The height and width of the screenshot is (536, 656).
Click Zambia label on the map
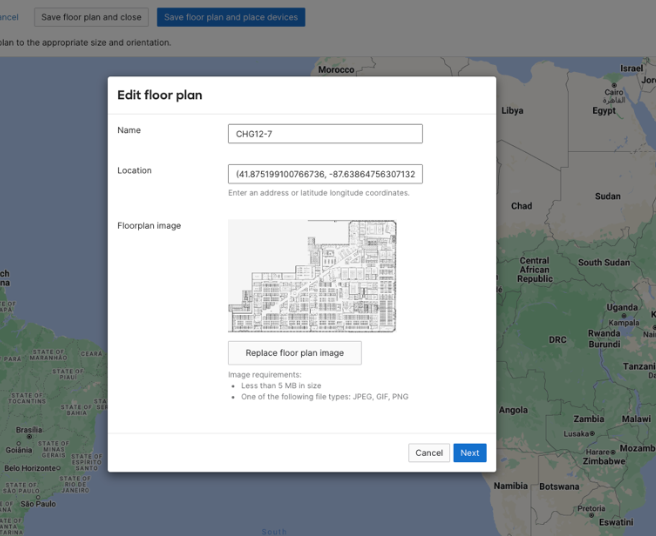pos(588,419)
